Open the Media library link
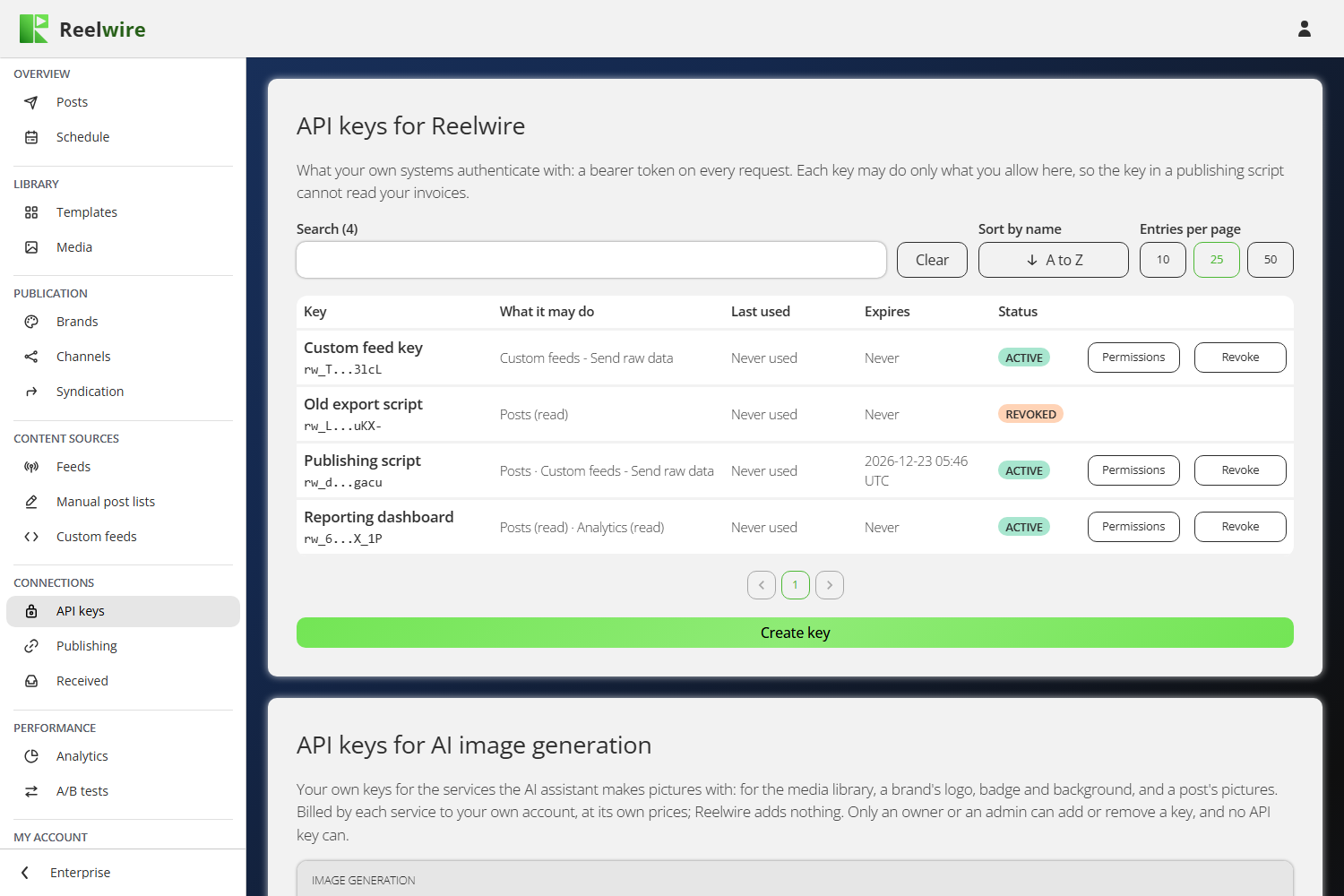Screen dimensions: 1344x896 tap(123, 247)
